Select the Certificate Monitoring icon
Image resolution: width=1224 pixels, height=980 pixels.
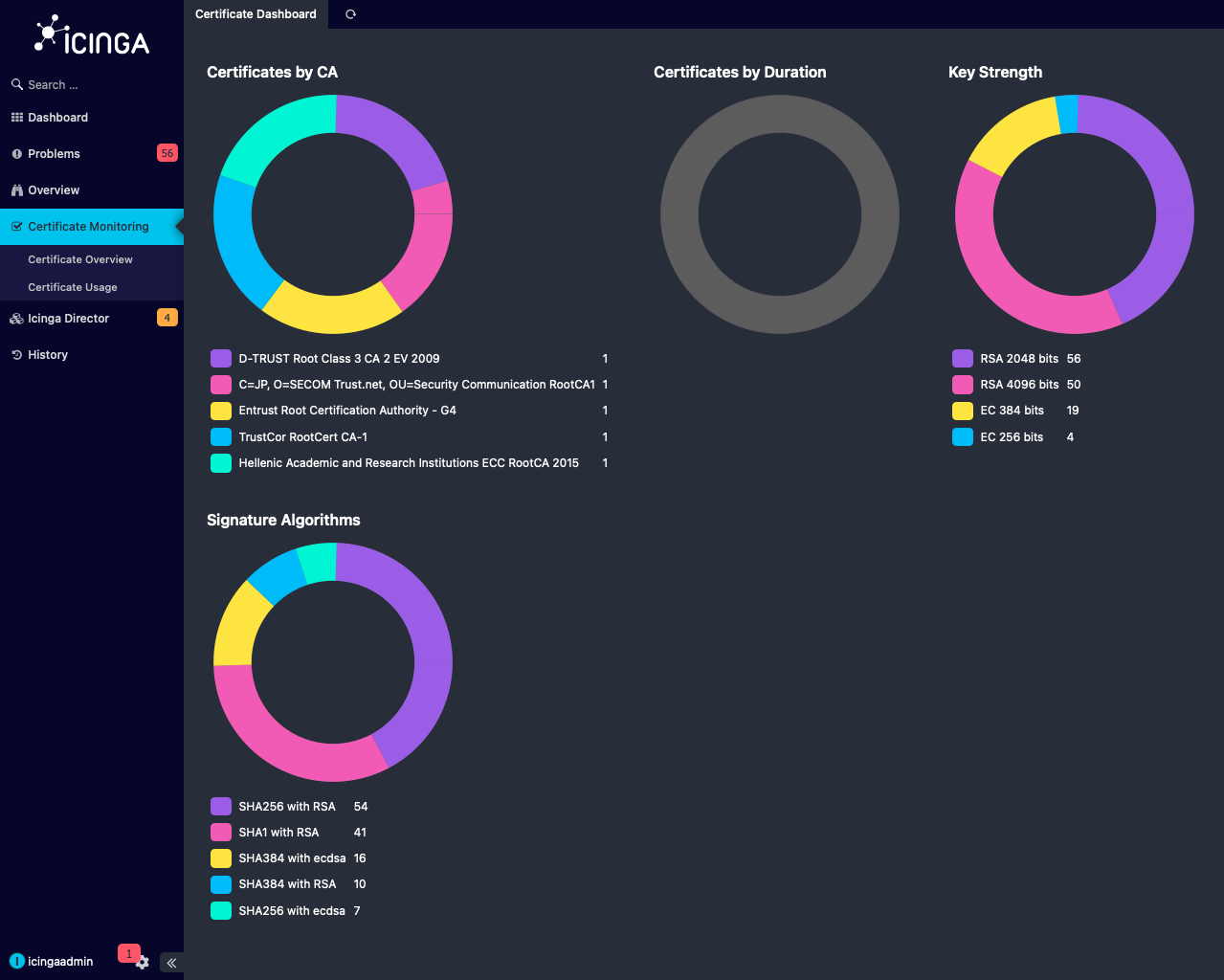15,226
